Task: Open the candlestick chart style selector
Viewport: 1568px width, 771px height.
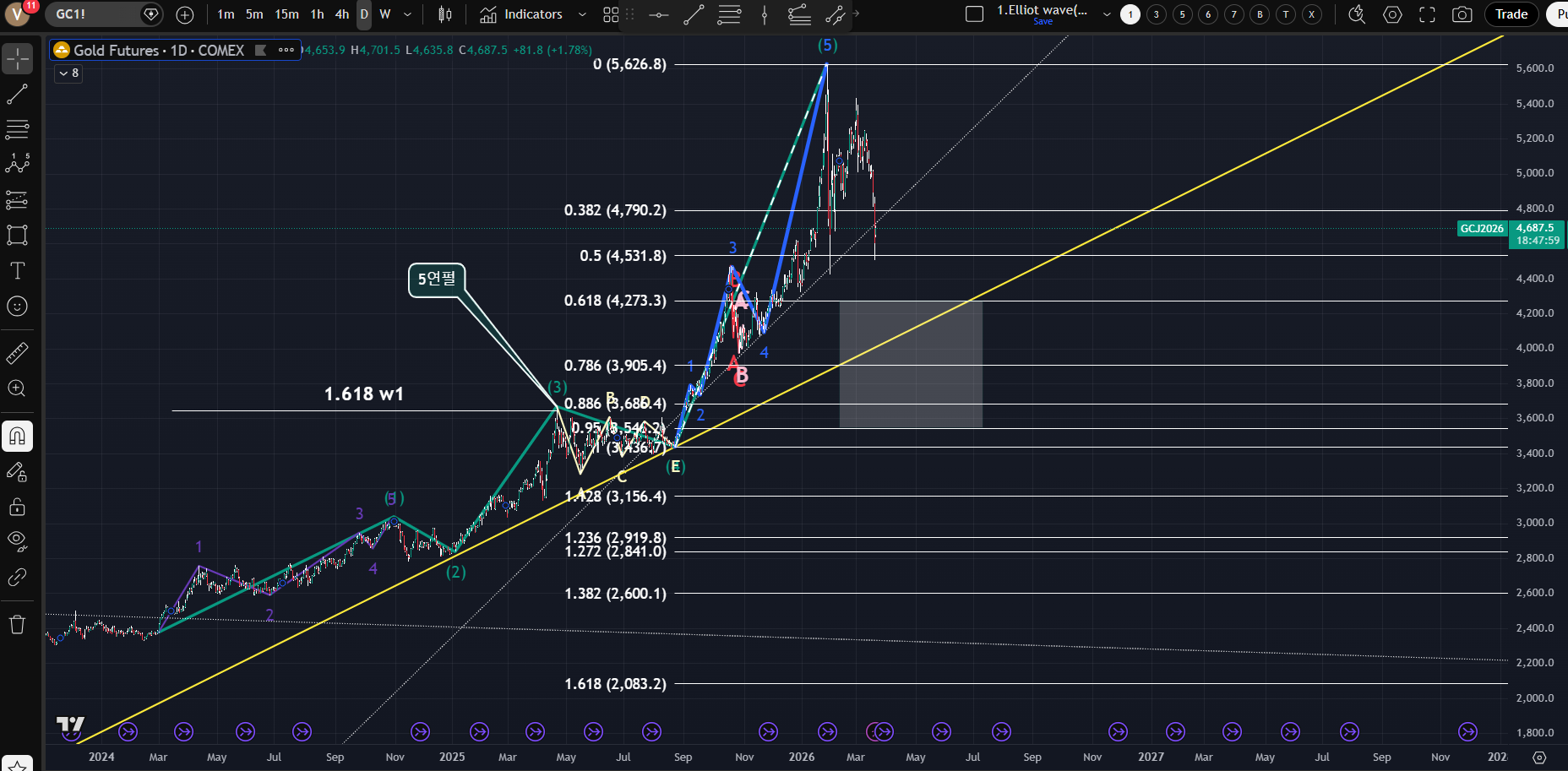Action: point(445,14)
